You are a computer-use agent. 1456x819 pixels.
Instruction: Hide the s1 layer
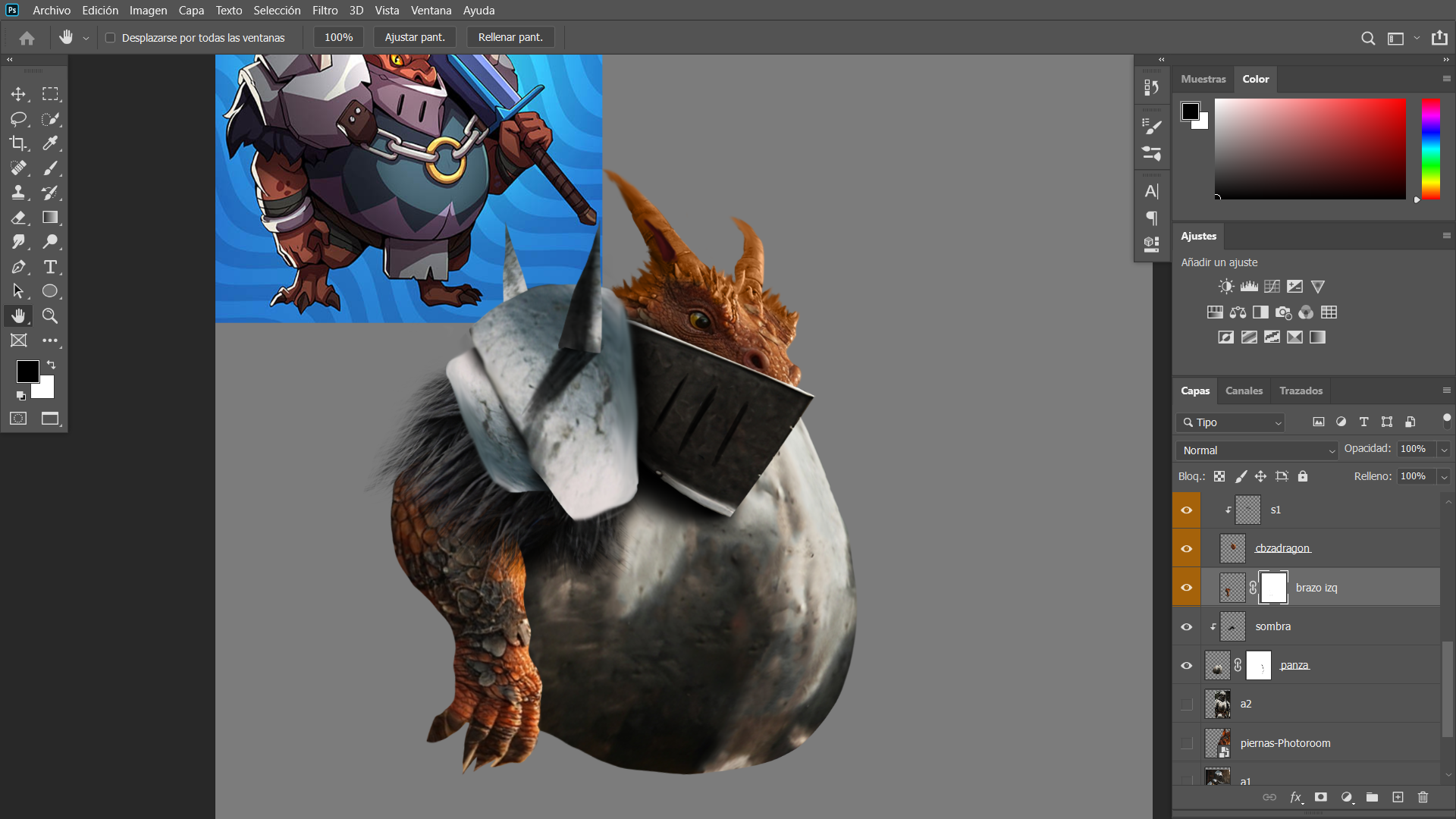pos(1187,510)
